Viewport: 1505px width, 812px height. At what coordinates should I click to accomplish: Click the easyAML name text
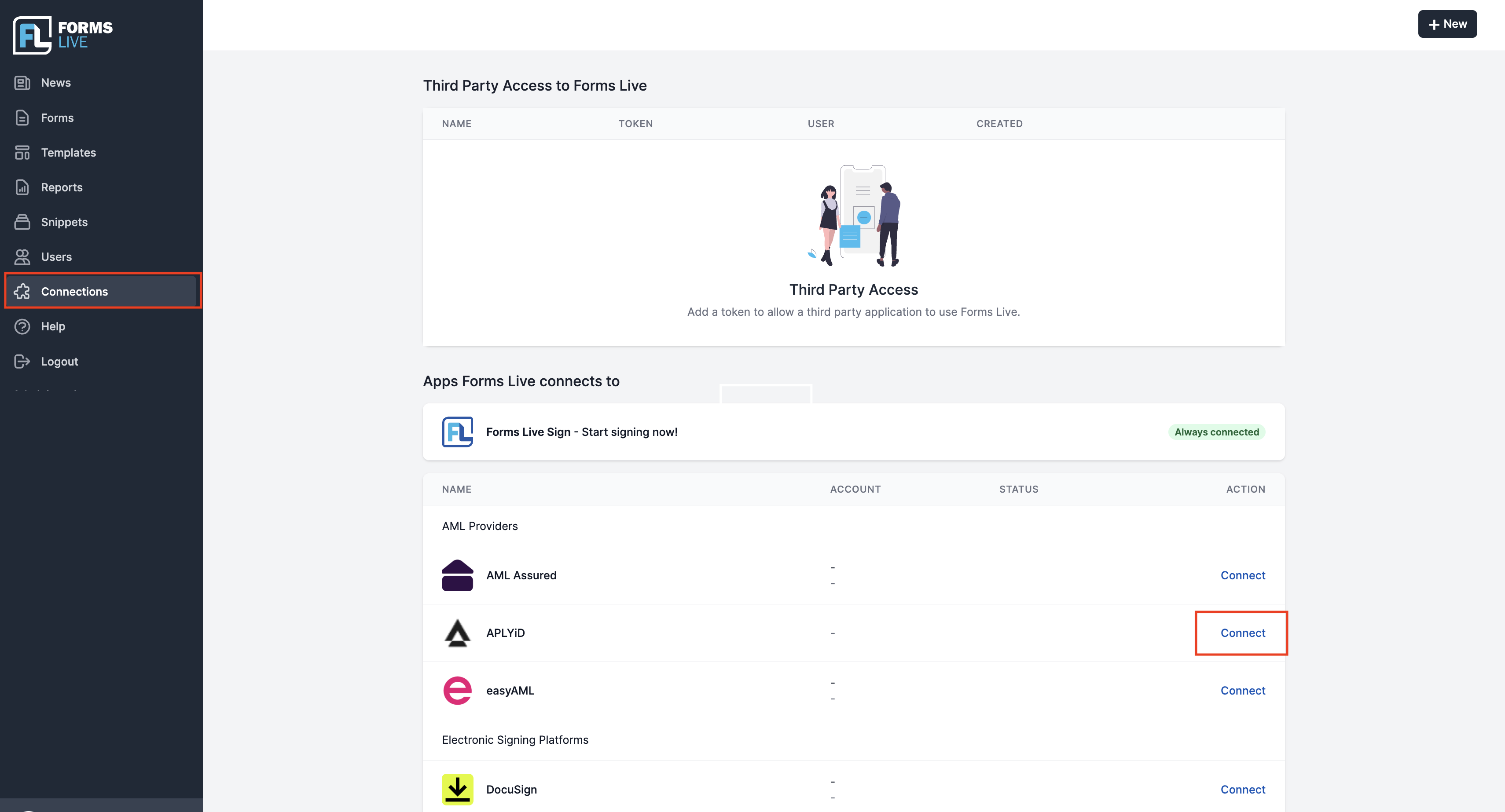click(510, 691)
